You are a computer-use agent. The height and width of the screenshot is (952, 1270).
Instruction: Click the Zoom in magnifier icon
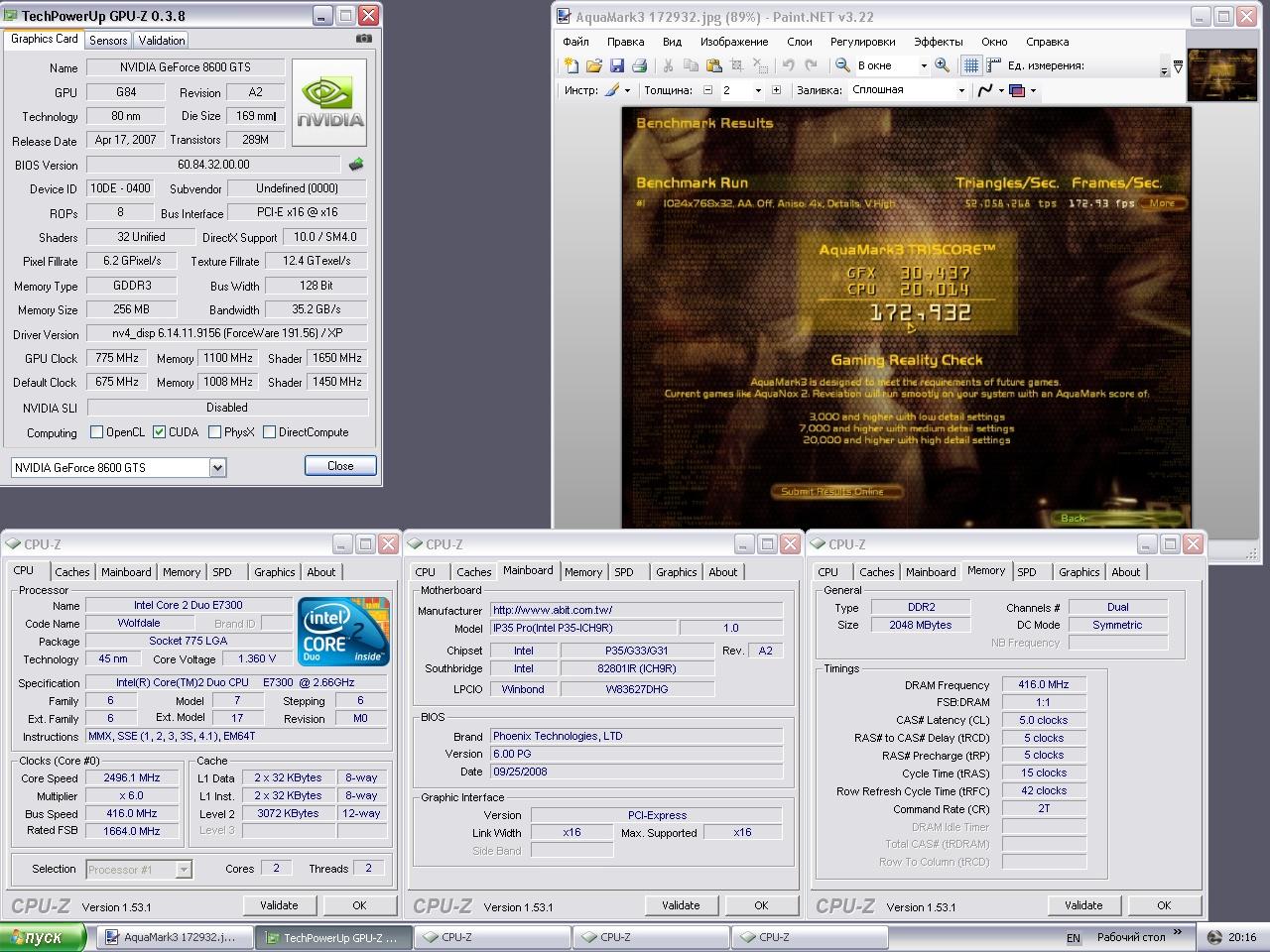coord(942,65)
